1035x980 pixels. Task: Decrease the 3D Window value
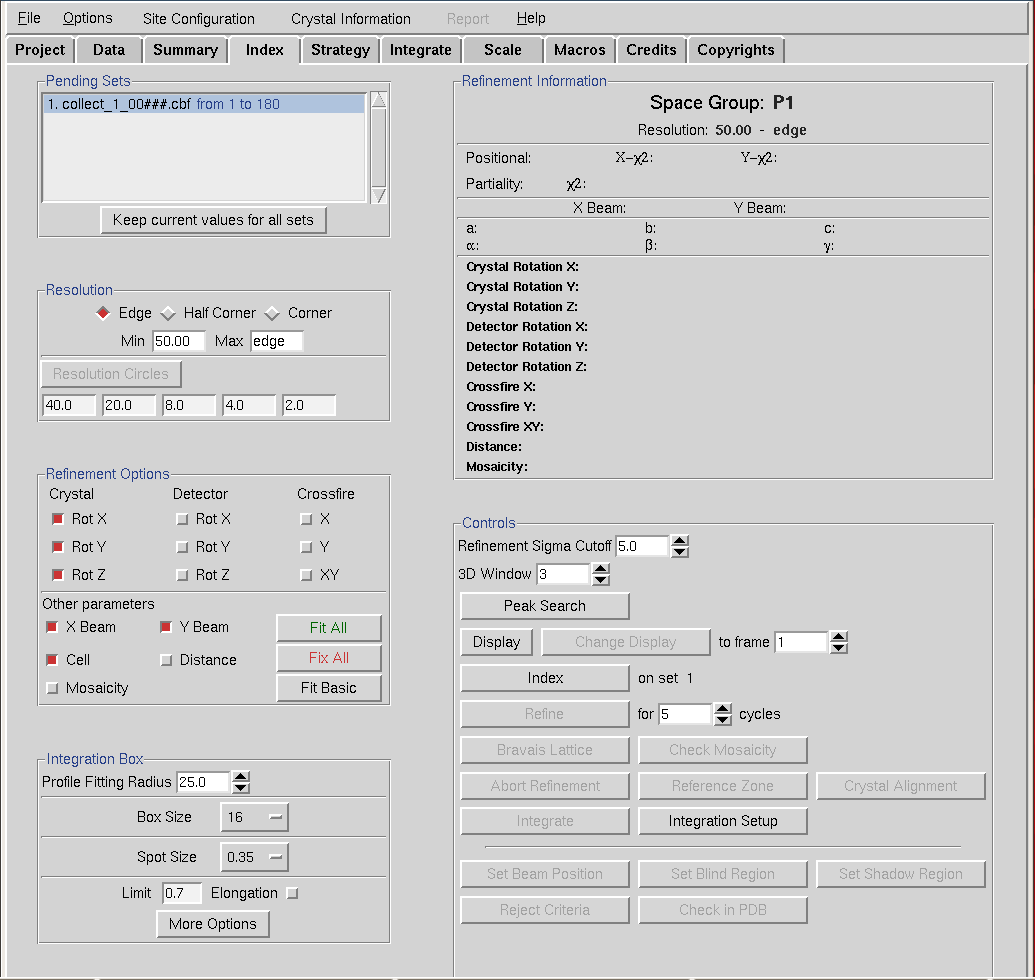coord(600,580)
